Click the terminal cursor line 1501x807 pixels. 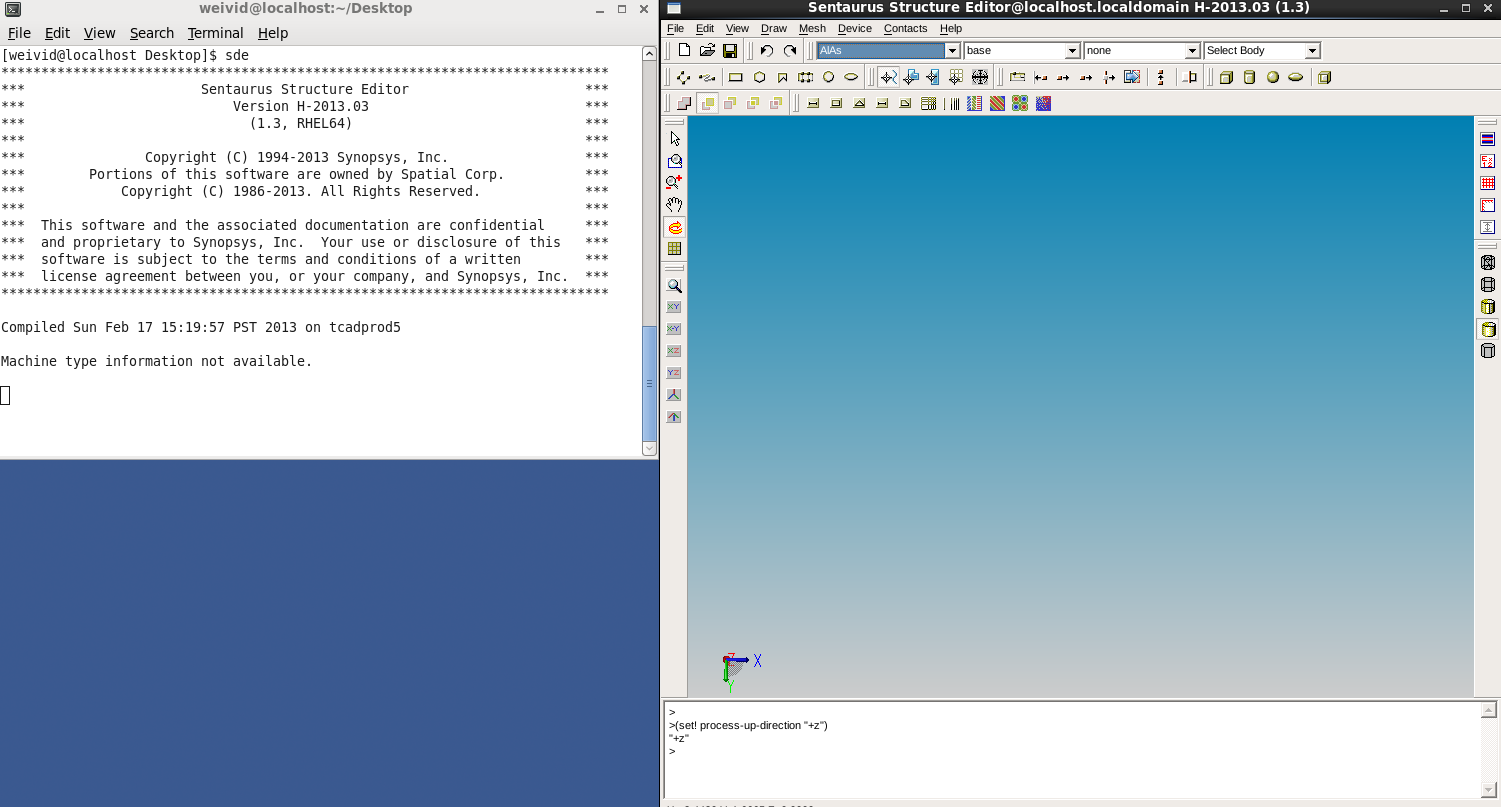5,395
